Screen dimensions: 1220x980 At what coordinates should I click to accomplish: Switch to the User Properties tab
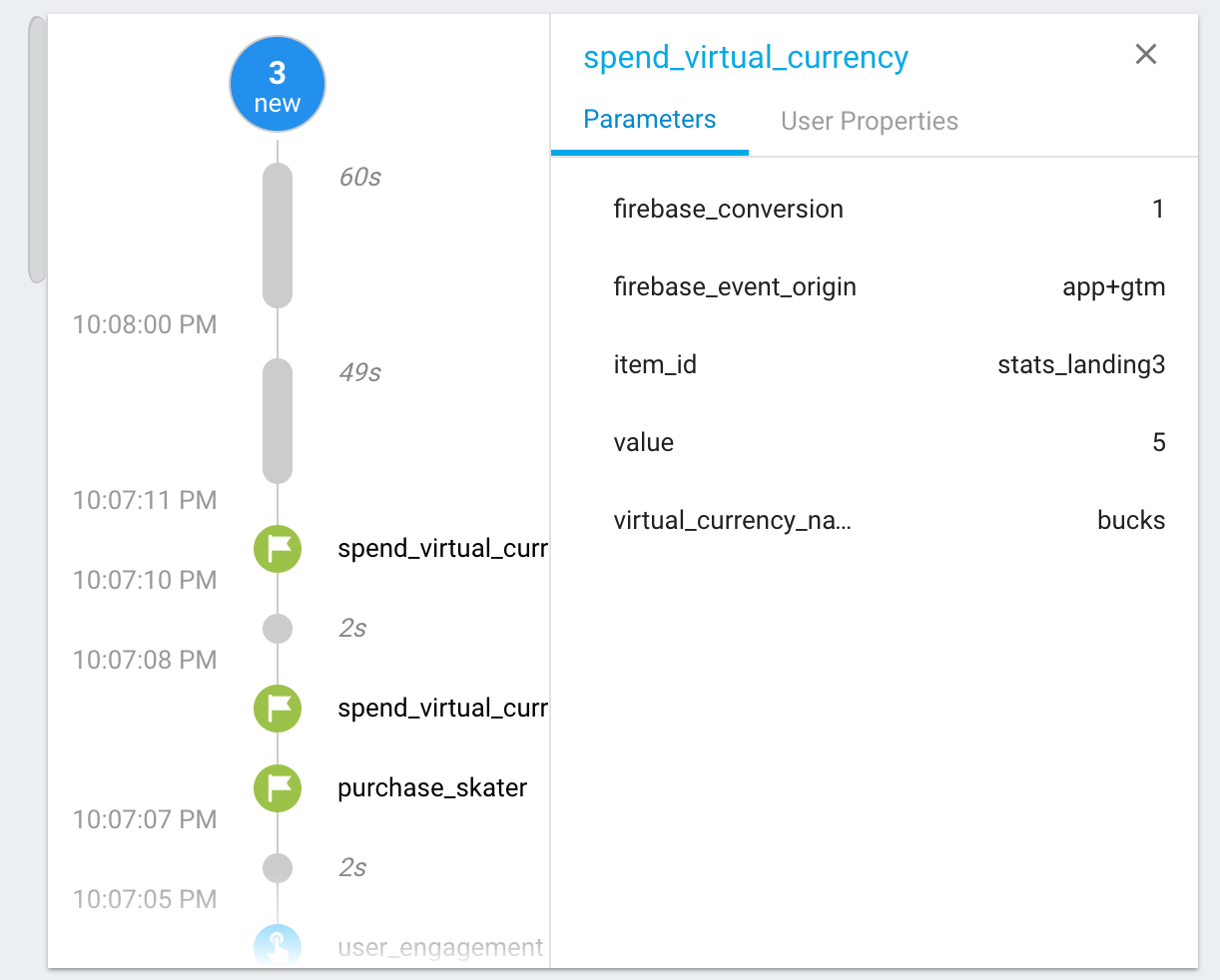click(869, 122)
